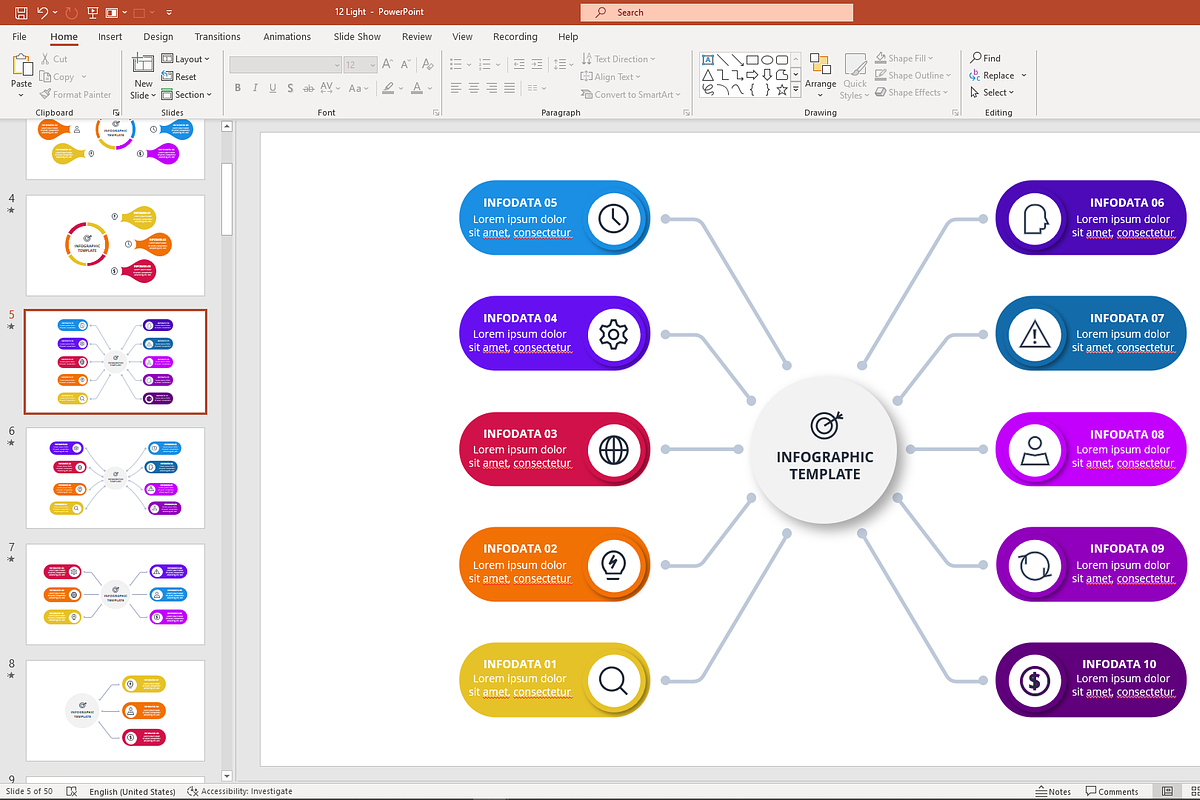Toggle Bold formatting
This screenshot has height=800, width=1200.
click(x=238, y=88)
